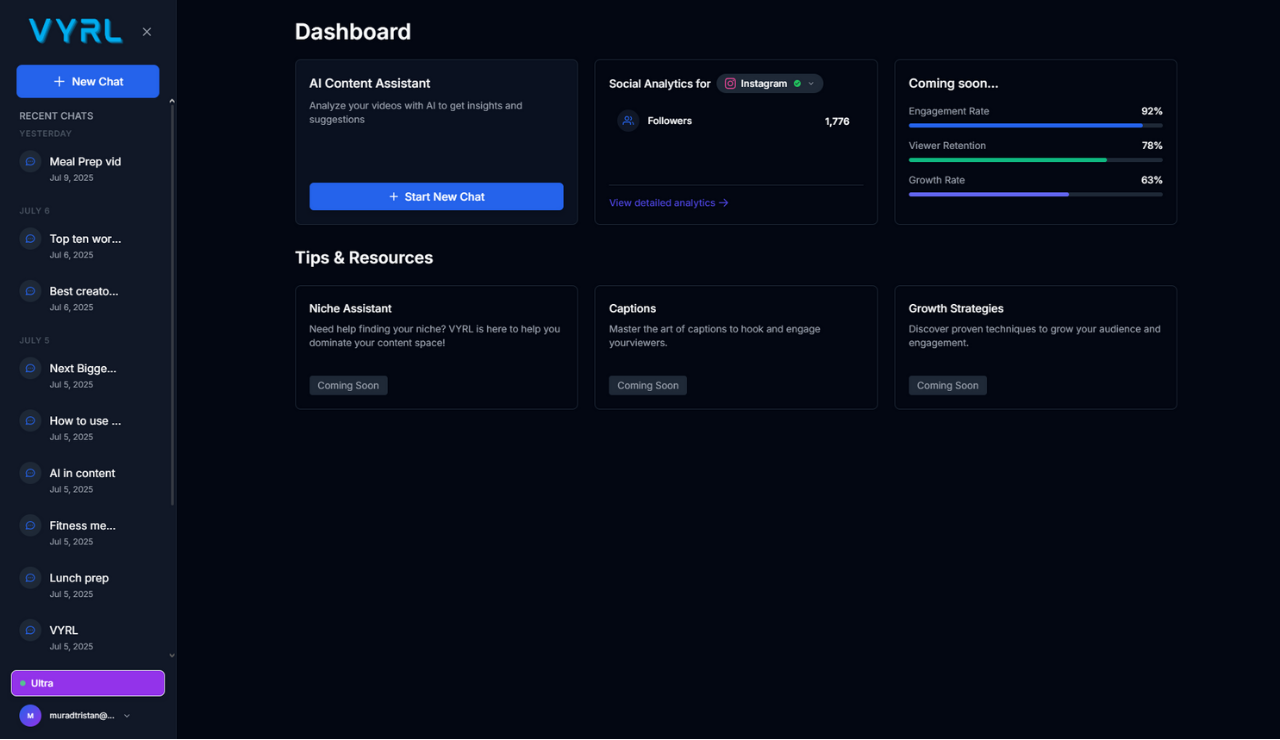
Task: Click chat icon next to Best creato...
Action: (30, 291)
